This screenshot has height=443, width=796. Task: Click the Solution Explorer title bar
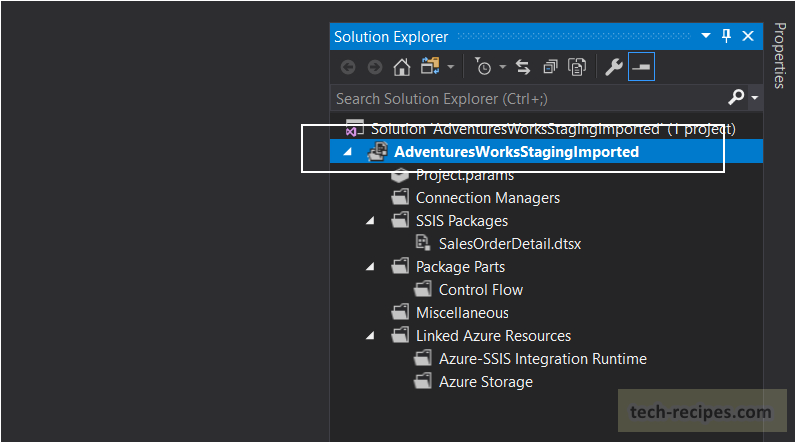546,36
